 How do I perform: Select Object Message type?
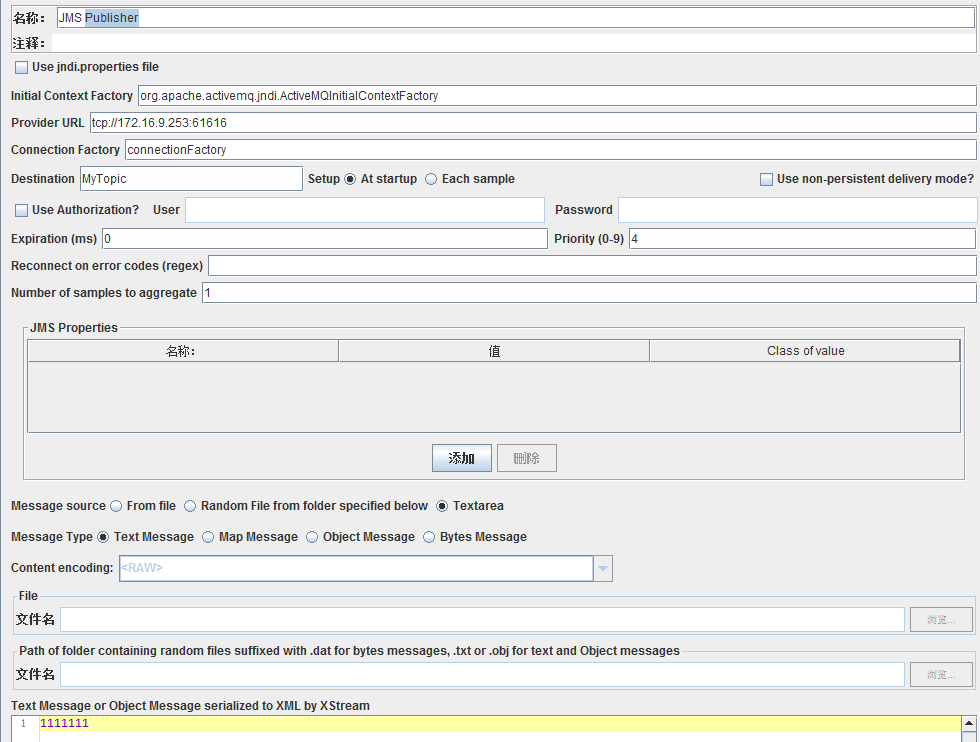click(x=312, y=537)
